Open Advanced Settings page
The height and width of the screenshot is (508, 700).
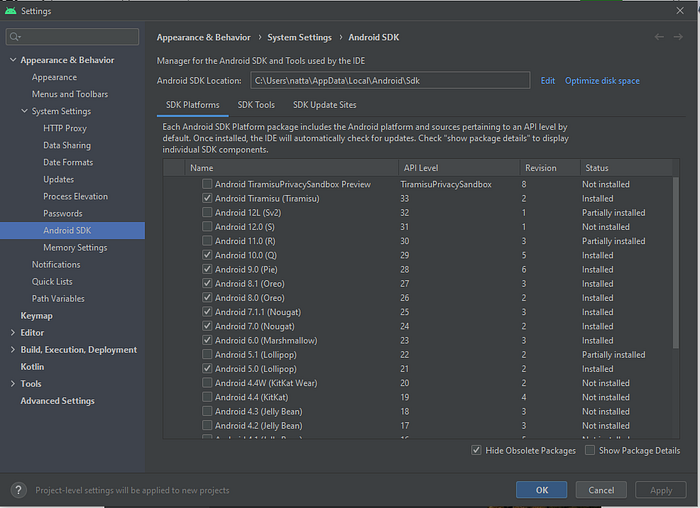click(58, 401)
